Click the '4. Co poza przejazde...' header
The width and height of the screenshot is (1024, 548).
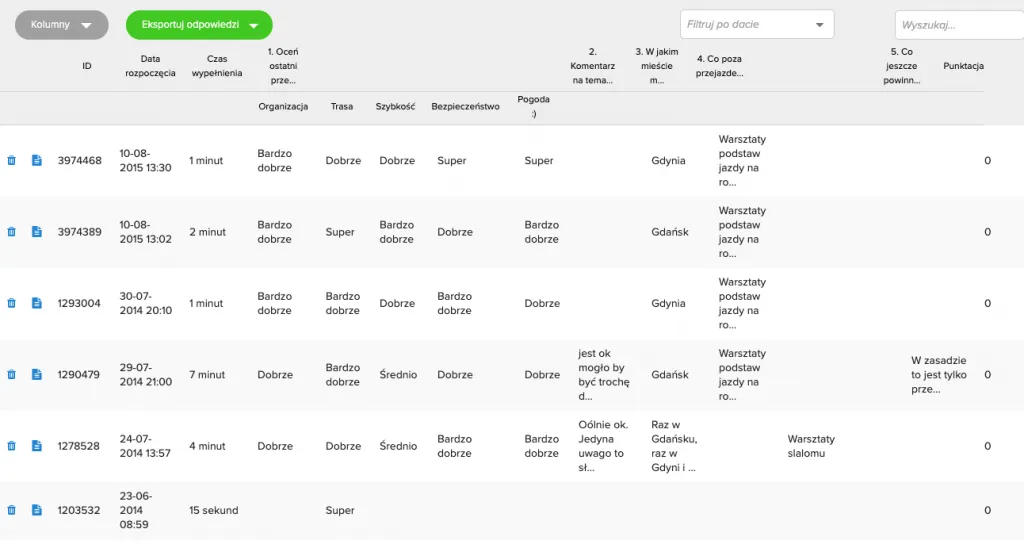click(719, 66)
